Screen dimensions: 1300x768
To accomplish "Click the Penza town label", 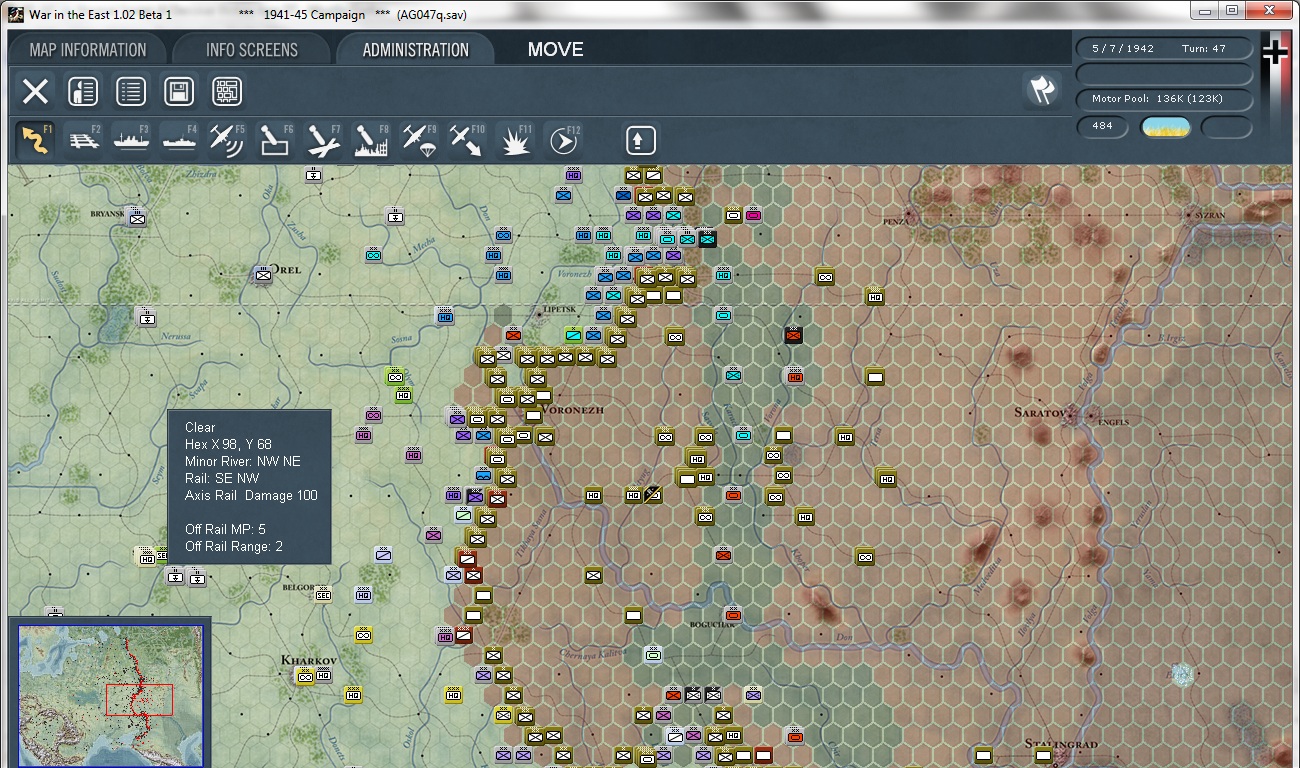I will [896, 221].
